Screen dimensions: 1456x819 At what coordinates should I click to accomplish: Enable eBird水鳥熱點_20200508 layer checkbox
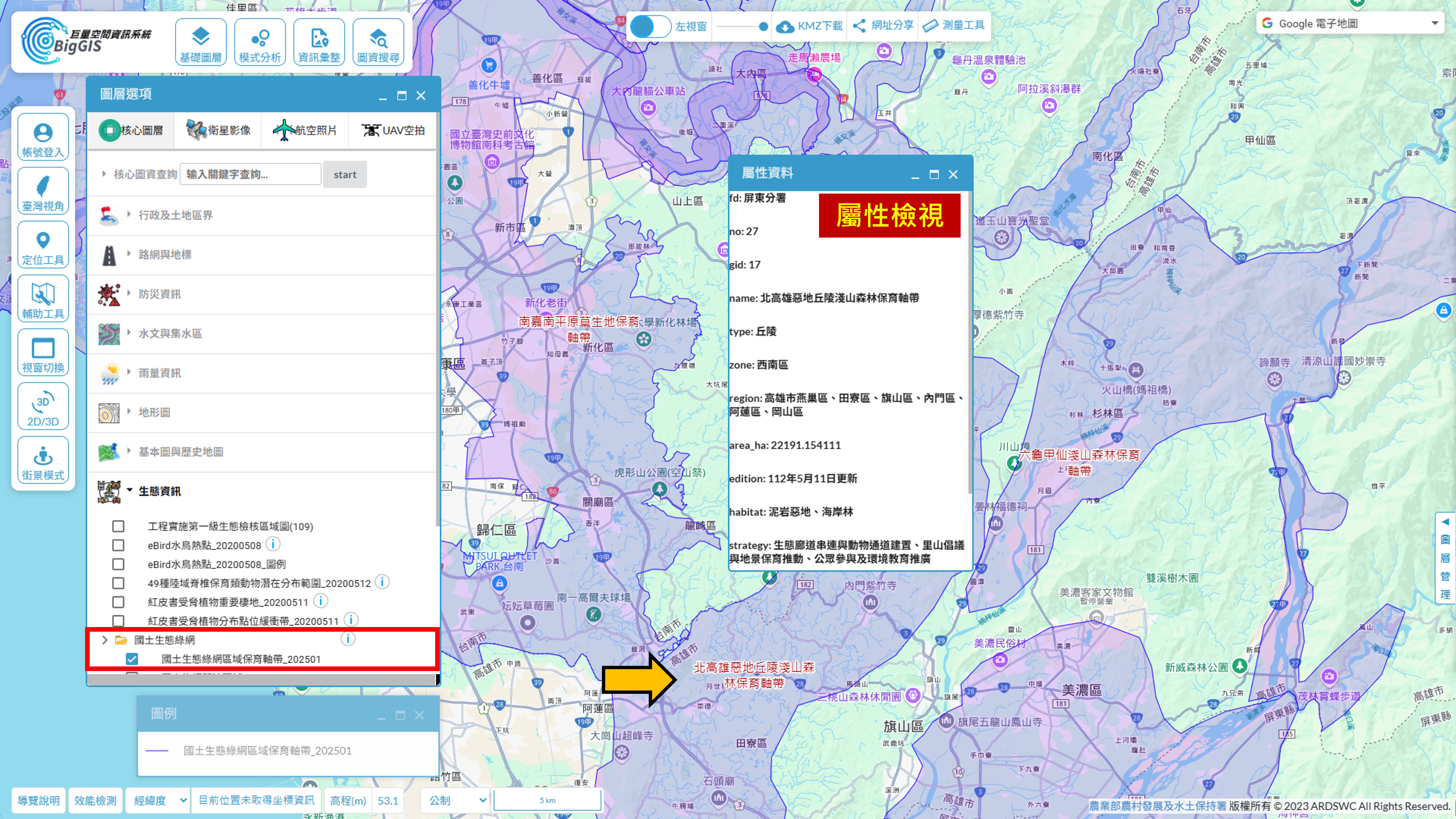click(118, 545)
